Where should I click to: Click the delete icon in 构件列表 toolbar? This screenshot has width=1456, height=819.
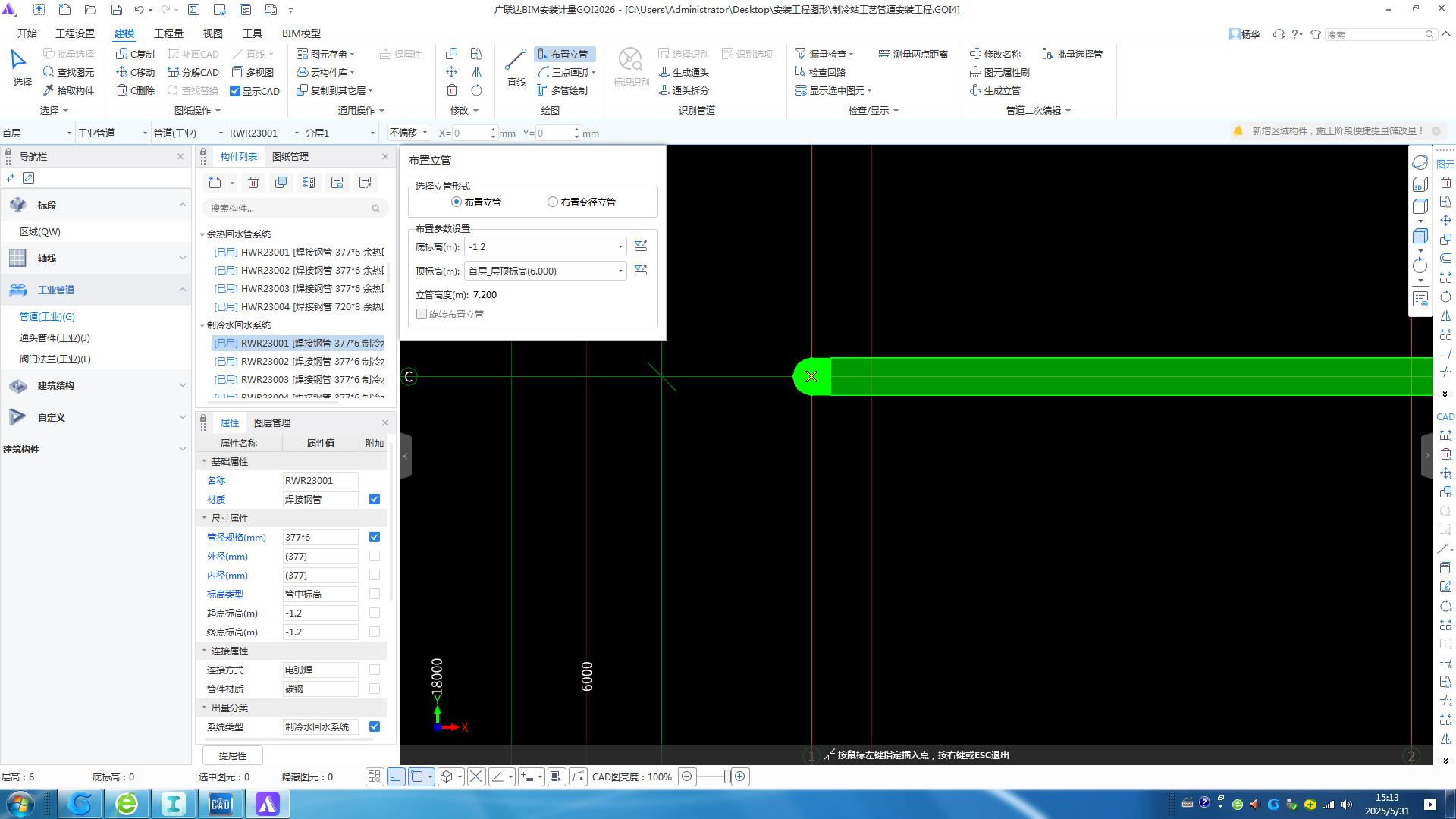click(x=253, y=183)
